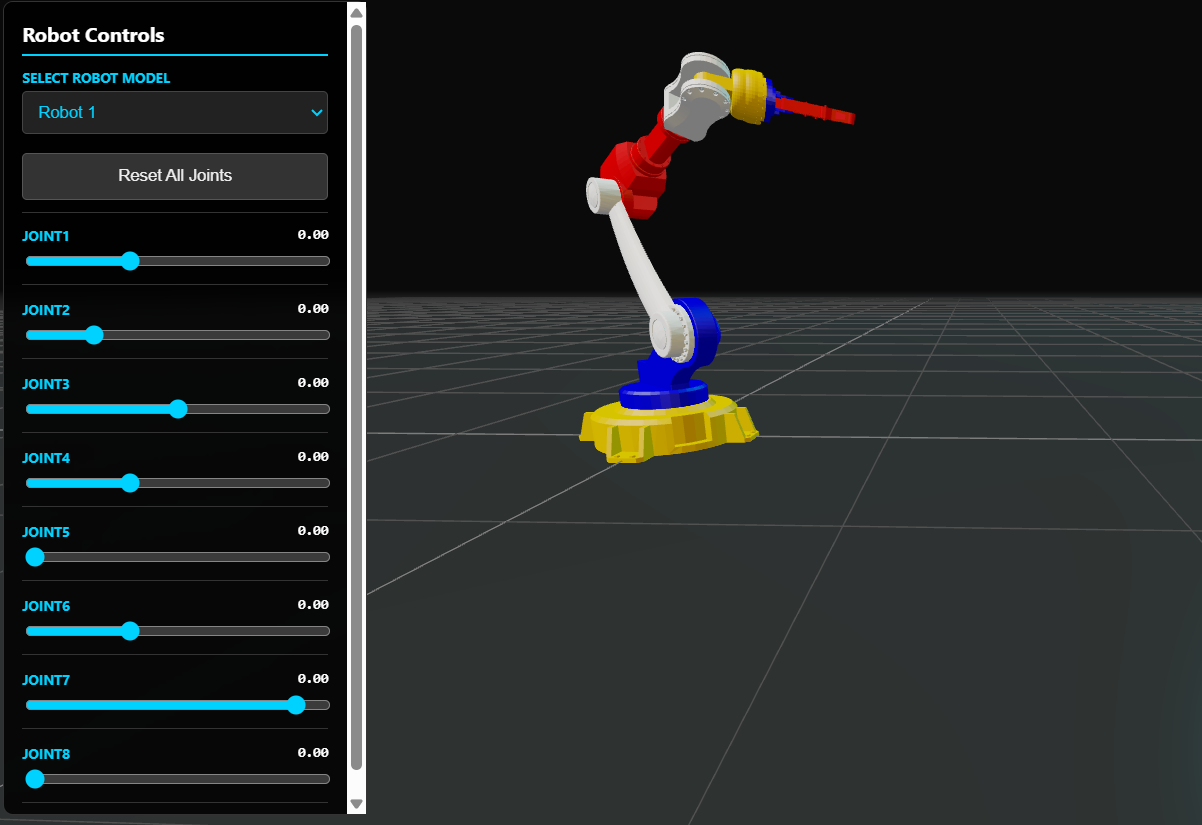This screenshot has width=1202, height=825.
Task: Click the JOINT3 slider handle
Action: coord(178,409)
